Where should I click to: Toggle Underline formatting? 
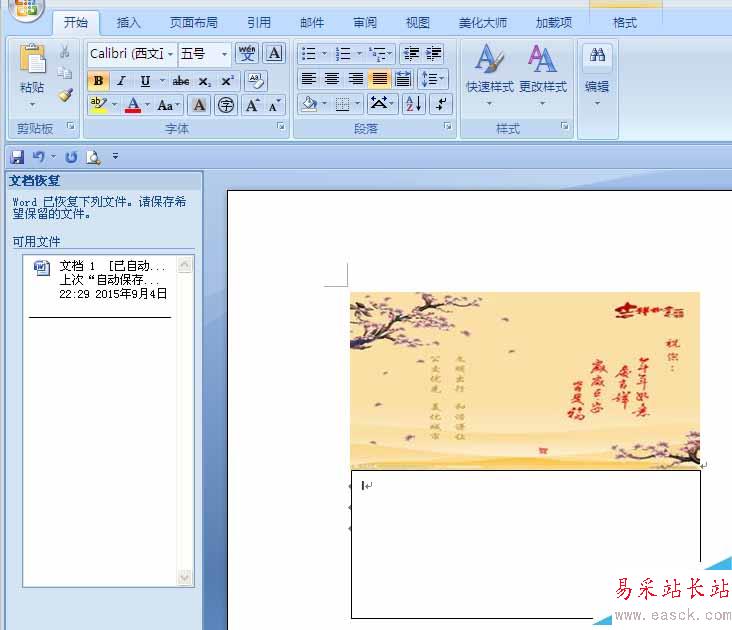click(x=145, y=81)
